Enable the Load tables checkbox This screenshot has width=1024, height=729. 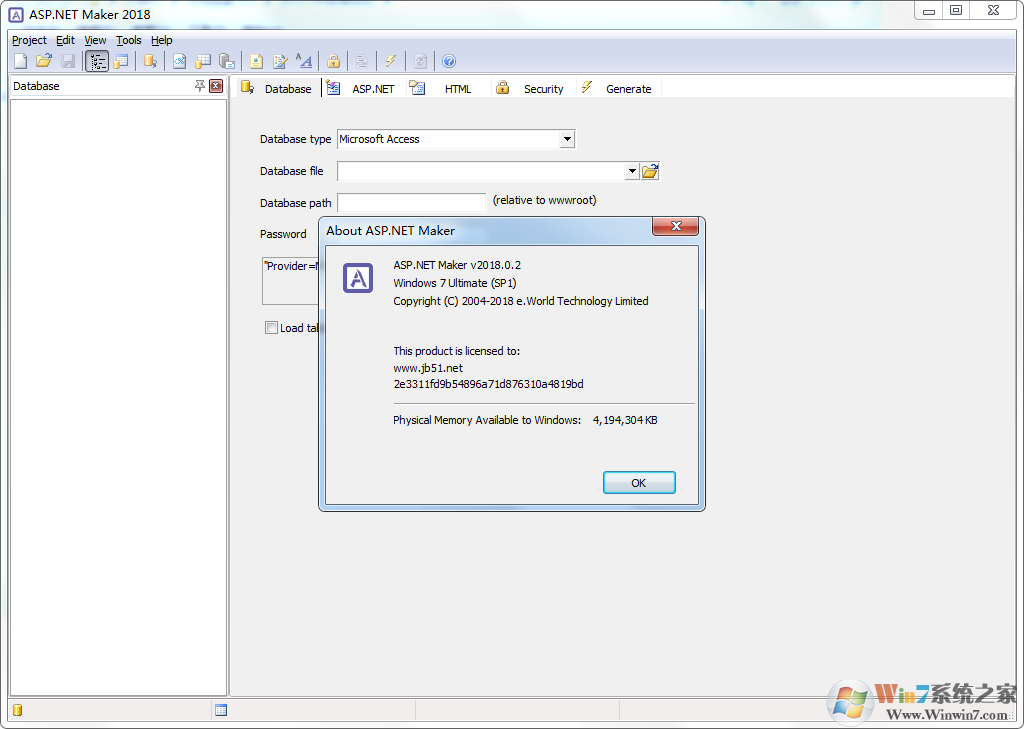click(271, 328)
